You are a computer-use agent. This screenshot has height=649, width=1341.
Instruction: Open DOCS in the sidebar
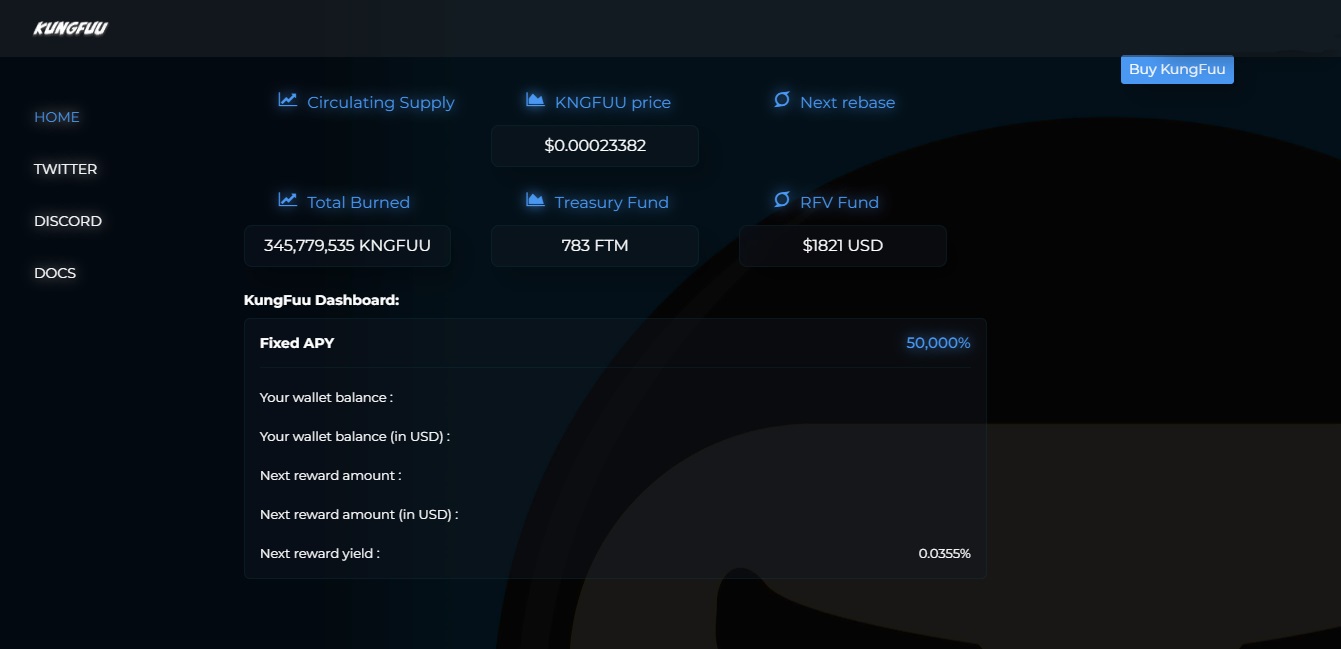point(55,273)
